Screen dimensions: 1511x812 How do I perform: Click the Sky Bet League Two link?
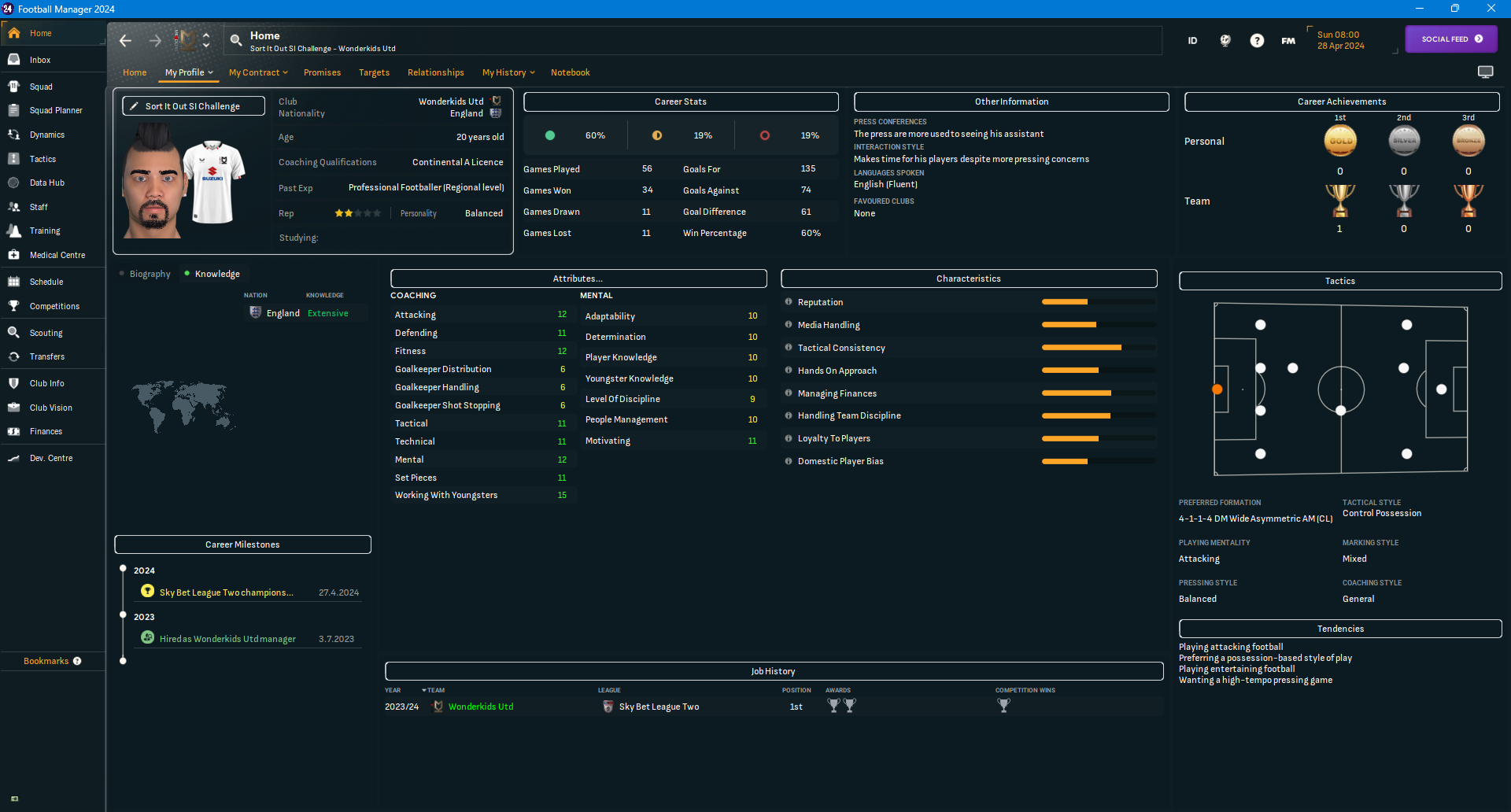[659, 707]
